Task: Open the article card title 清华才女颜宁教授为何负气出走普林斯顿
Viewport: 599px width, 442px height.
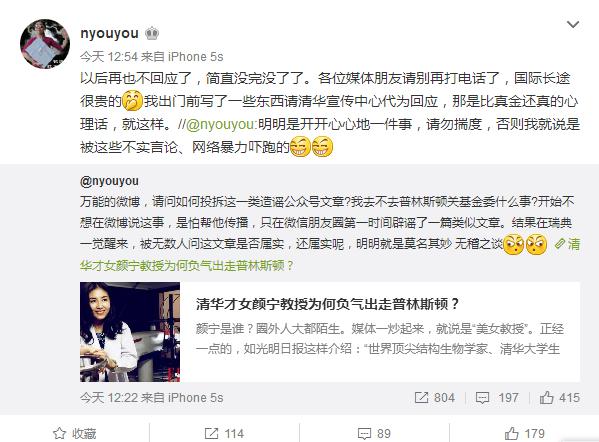Action: tap(327, 304)
